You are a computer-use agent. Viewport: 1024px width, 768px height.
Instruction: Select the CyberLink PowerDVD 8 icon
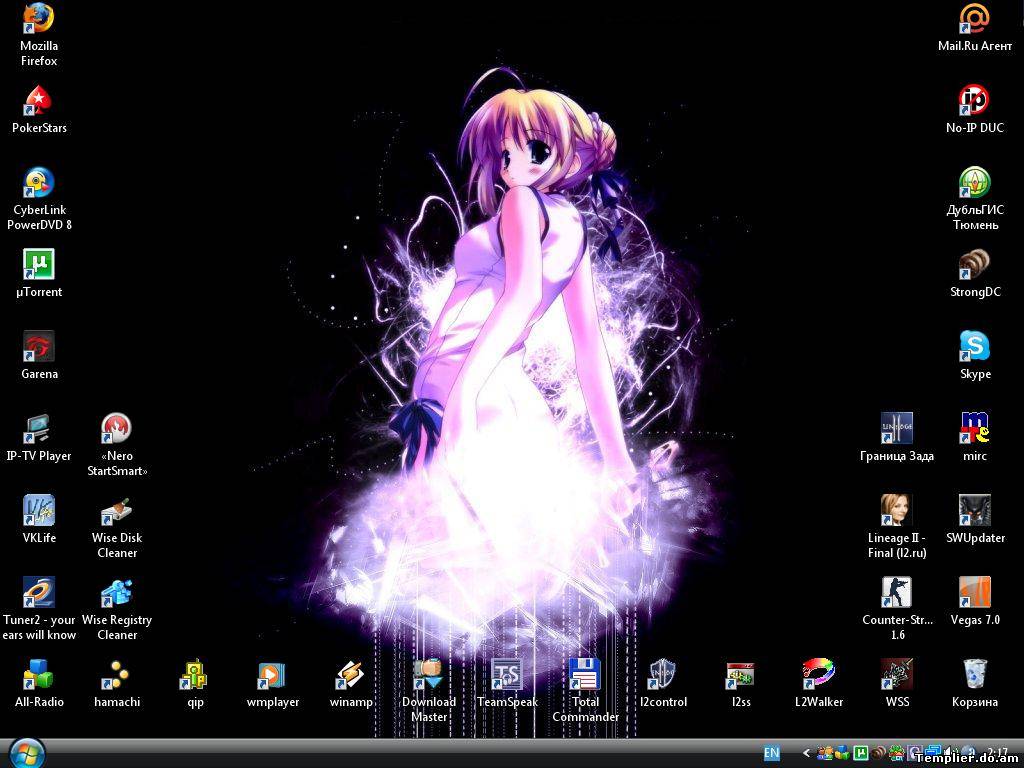pyautogui.click(x=39, y=183)
